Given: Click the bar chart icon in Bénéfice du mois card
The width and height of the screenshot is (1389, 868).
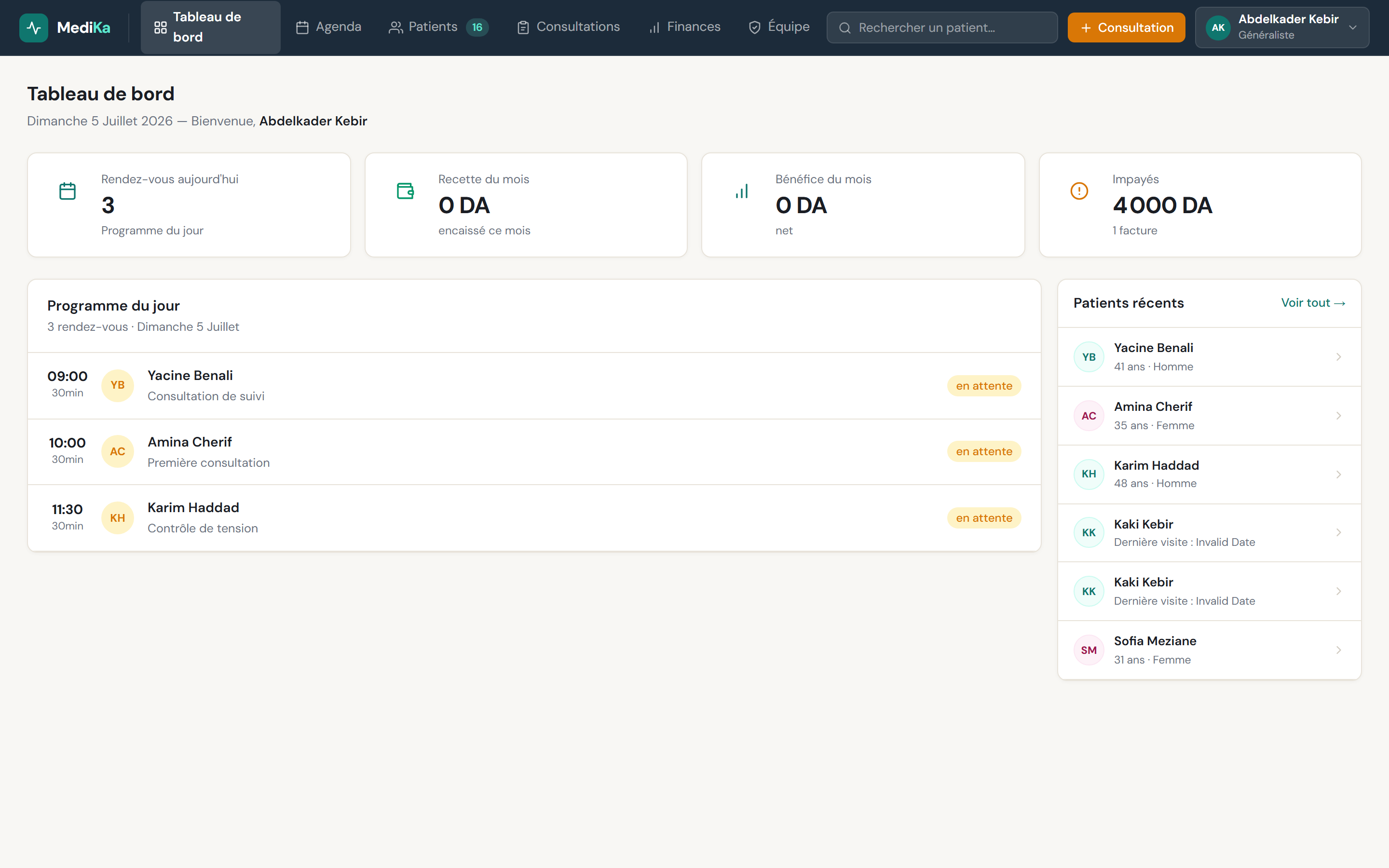Looking at the screenshot, I should 742,191.
